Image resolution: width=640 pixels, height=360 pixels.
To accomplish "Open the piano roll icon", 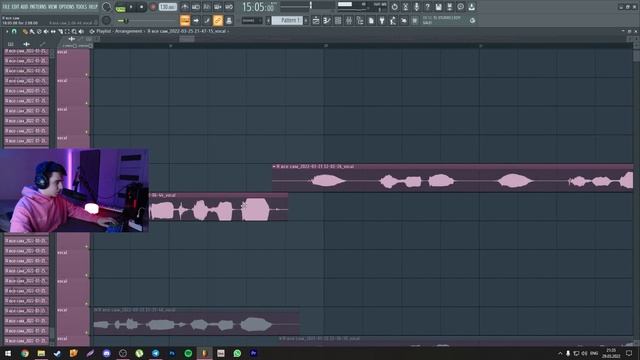I will point(327,20).
